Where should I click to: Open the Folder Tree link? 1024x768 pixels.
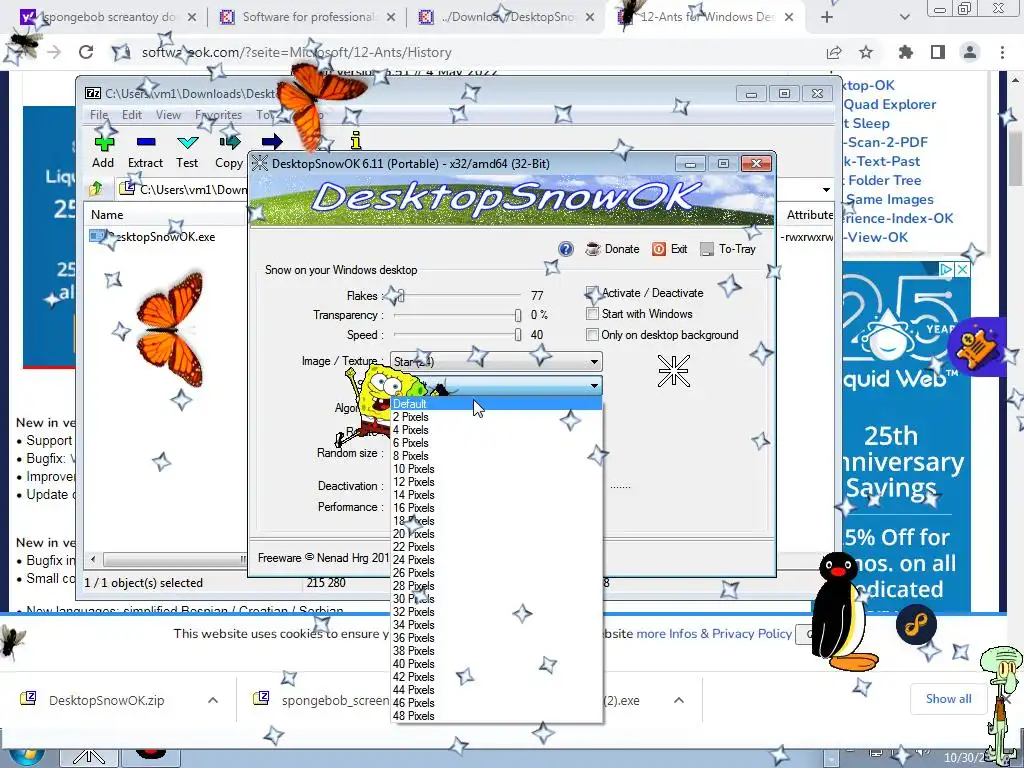click(884, 180)
